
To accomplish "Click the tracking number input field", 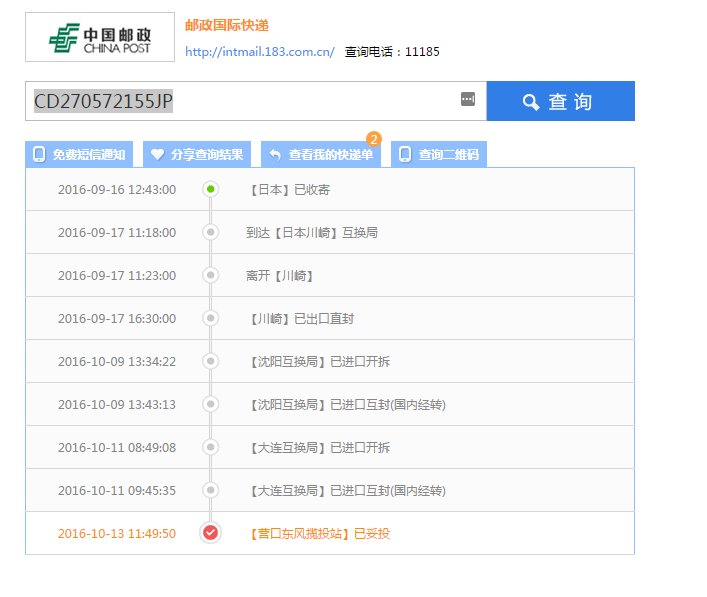I will click(256, 101).
